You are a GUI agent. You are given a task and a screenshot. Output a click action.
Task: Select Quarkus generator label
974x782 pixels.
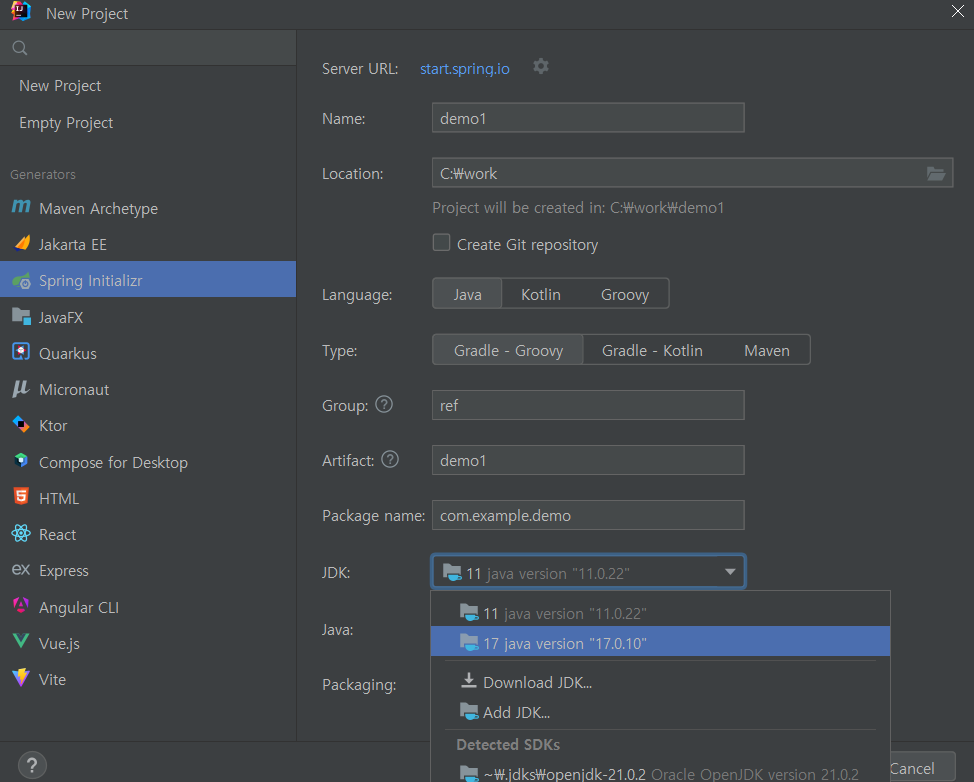(68, 353)
